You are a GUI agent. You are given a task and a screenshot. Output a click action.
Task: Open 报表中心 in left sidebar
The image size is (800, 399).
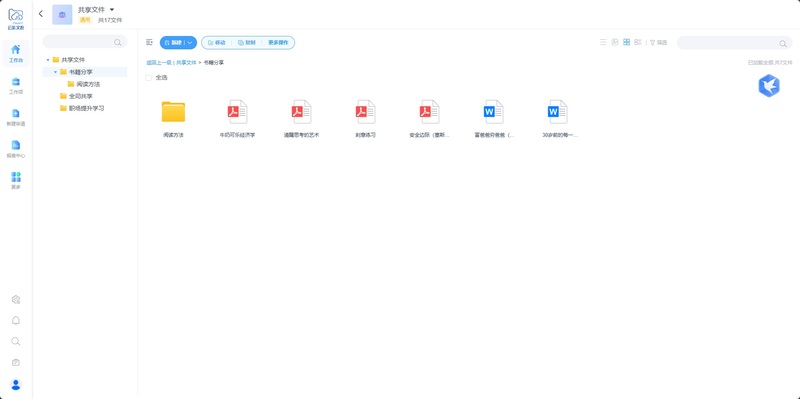point(16,148)
